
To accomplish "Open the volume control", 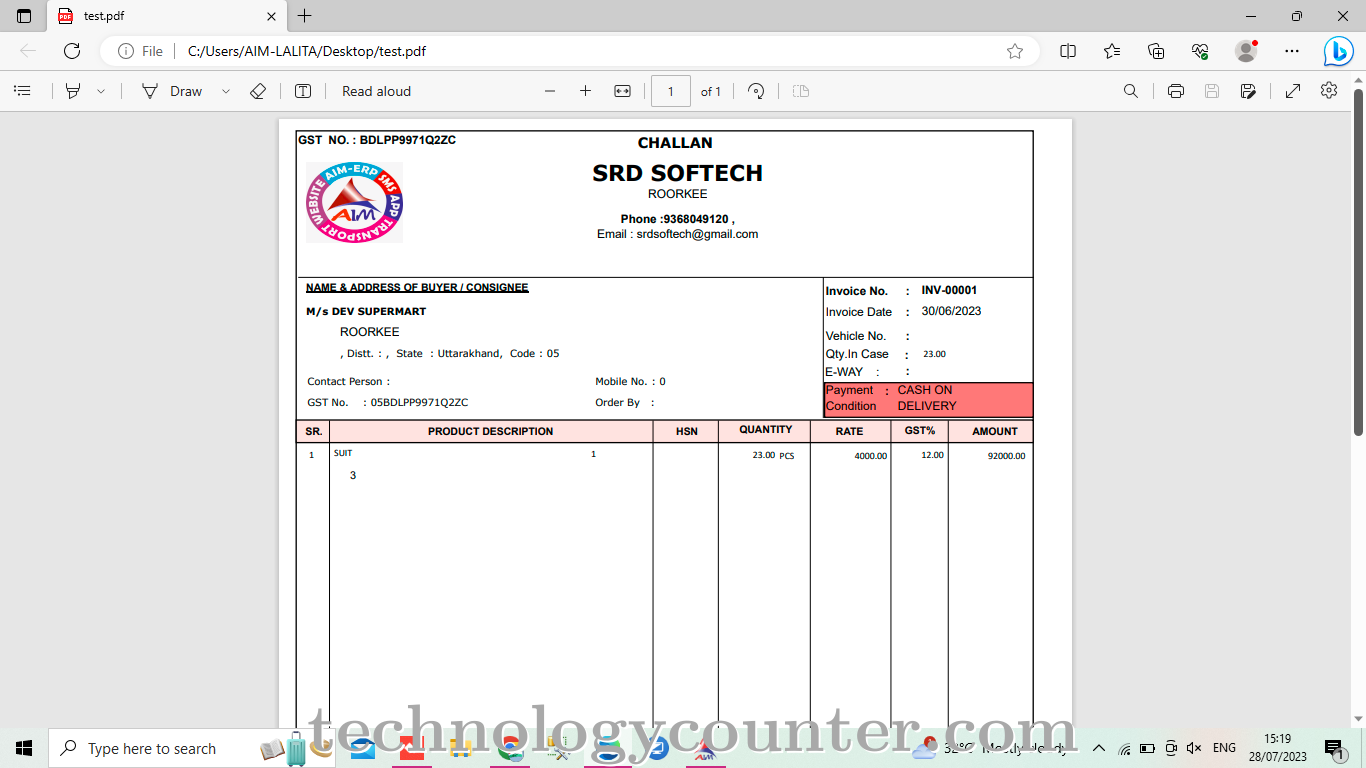I will (x=1194, y=748).
